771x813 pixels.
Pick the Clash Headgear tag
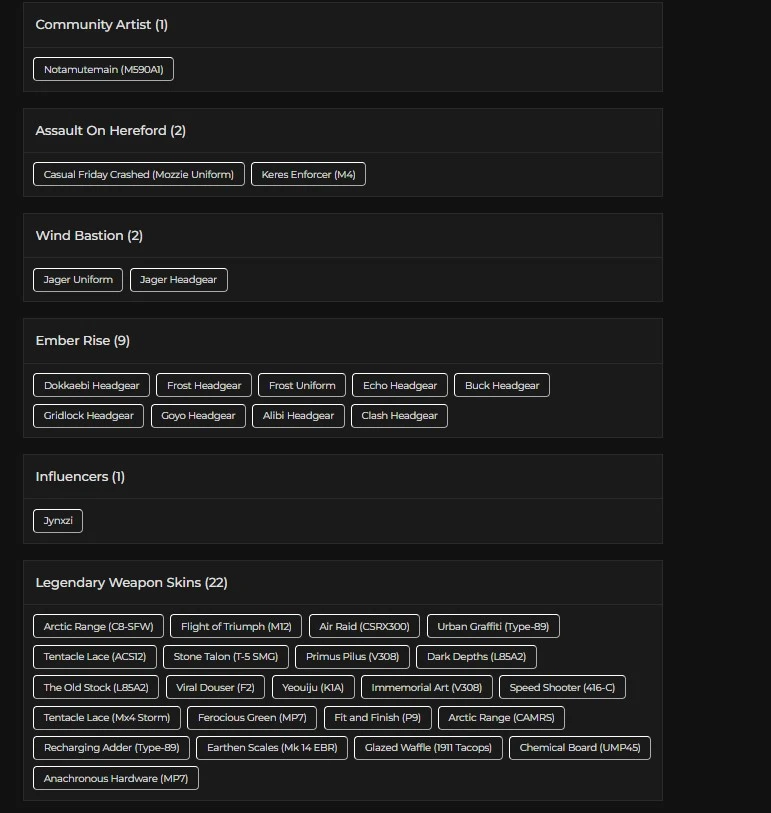tap(399, 415)
